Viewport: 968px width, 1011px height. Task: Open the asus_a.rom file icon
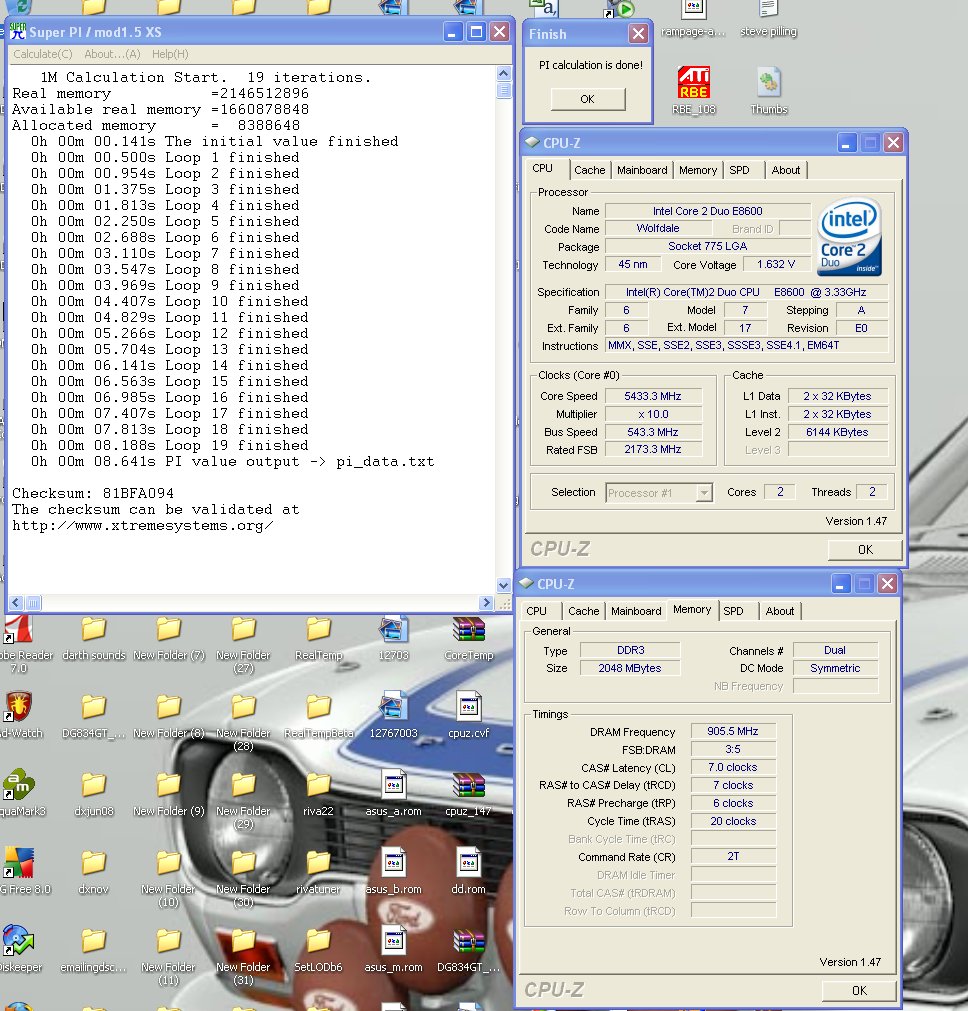coord(393,785)
